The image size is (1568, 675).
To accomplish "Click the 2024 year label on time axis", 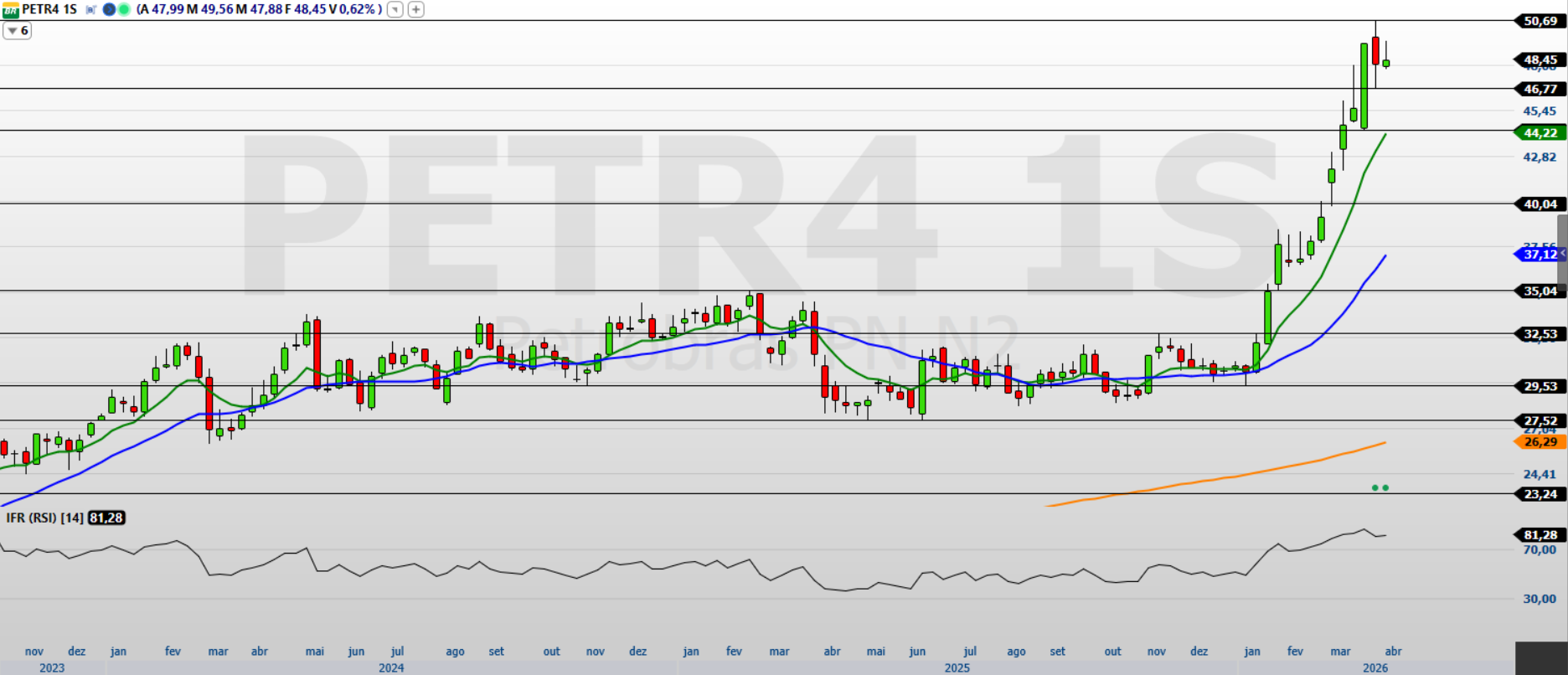I will [x=391, y=667].
